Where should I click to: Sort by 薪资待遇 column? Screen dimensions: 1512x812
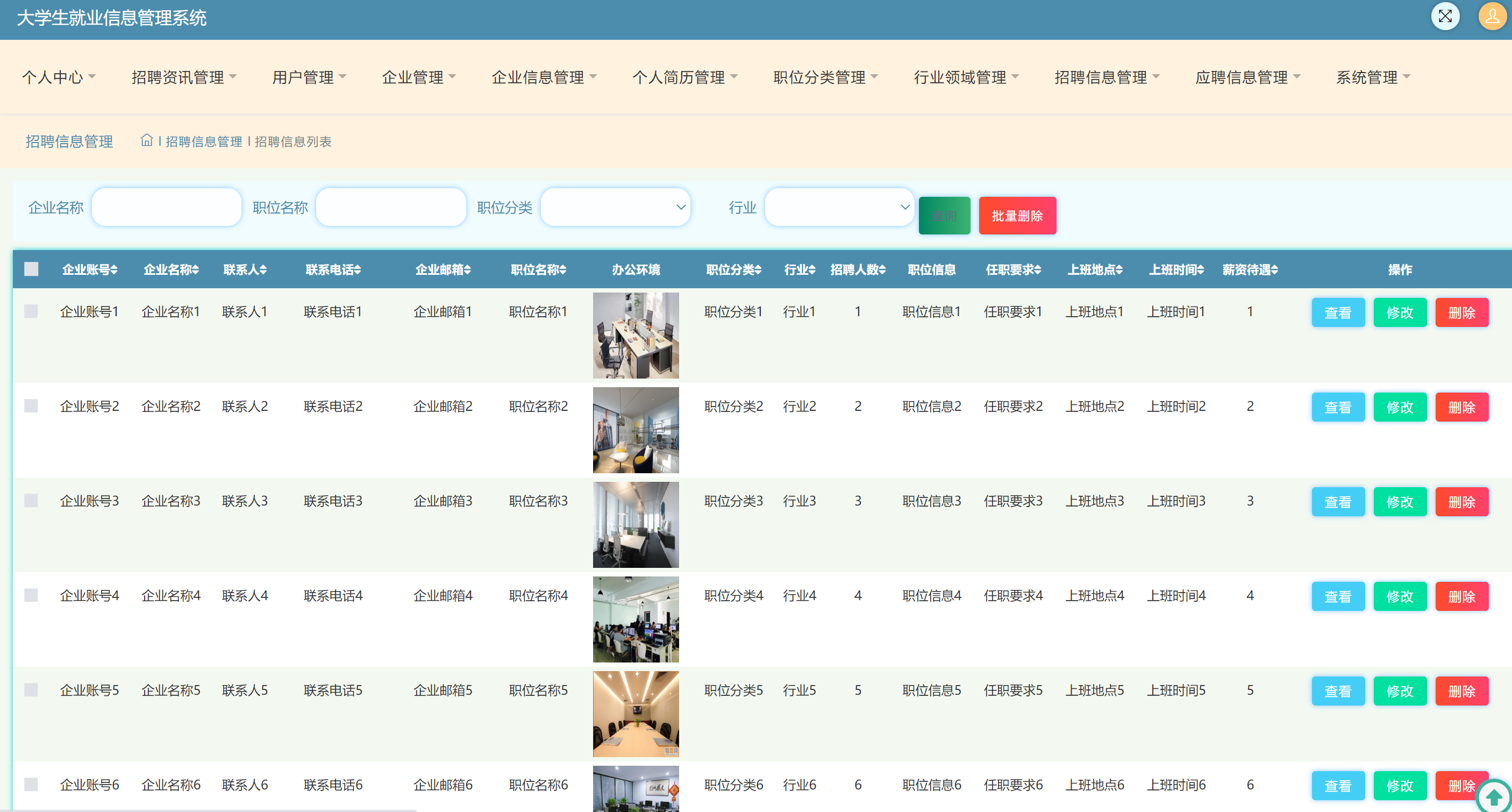[x=1250, y=269]
